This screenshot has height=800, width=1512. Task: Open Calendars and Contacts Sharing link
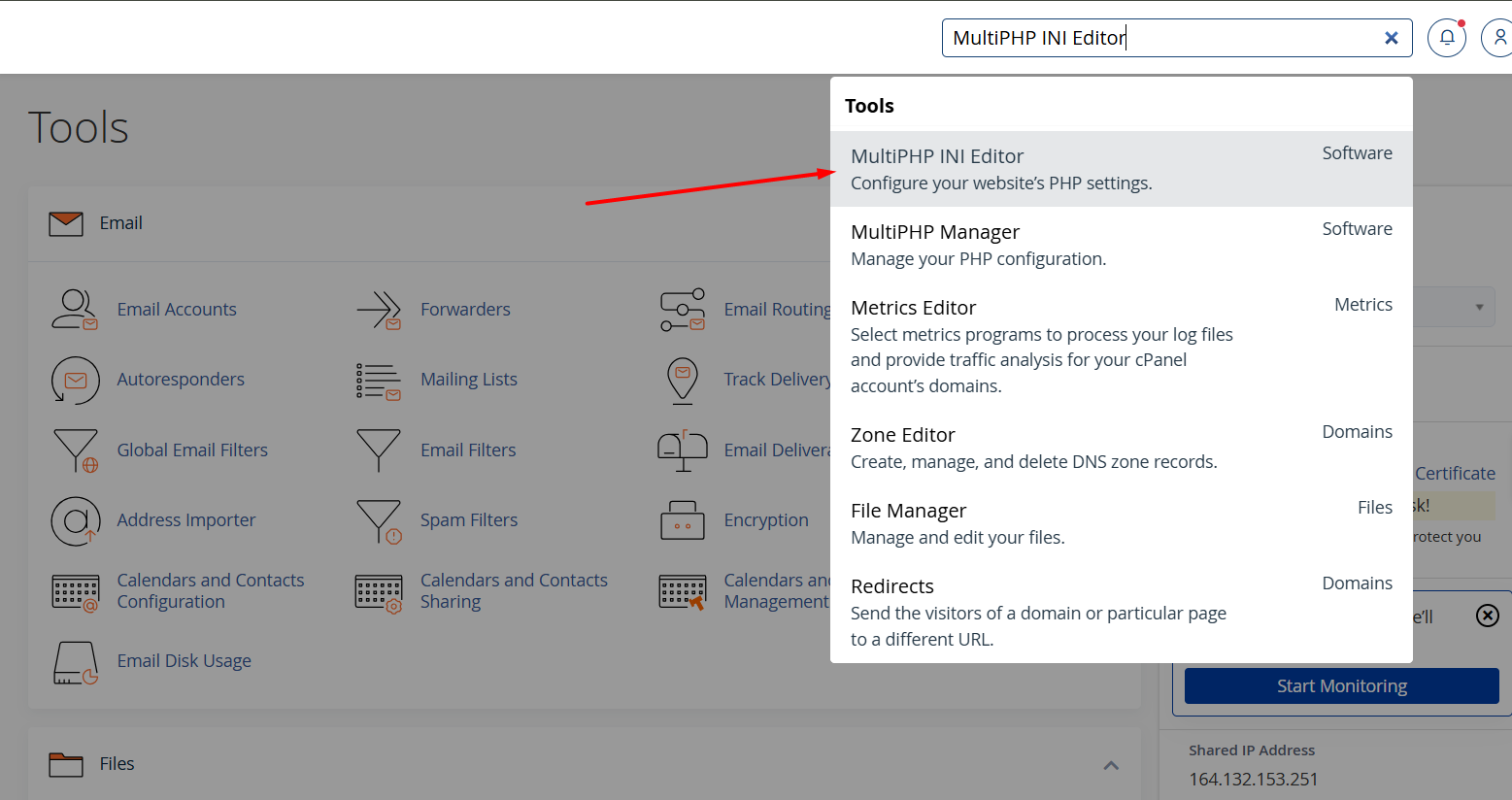click(x=514, y=590)
